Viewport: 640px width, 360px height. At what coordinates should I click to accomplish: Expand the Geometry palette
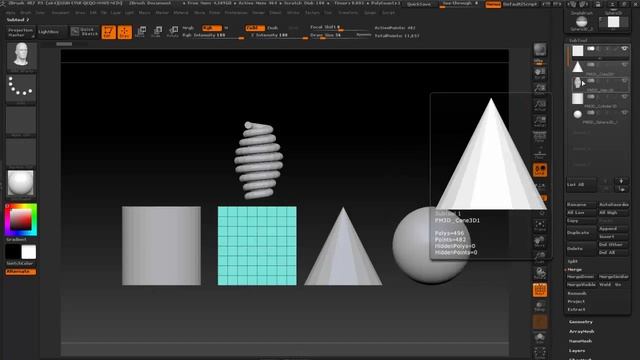click(x=581, y=322)
